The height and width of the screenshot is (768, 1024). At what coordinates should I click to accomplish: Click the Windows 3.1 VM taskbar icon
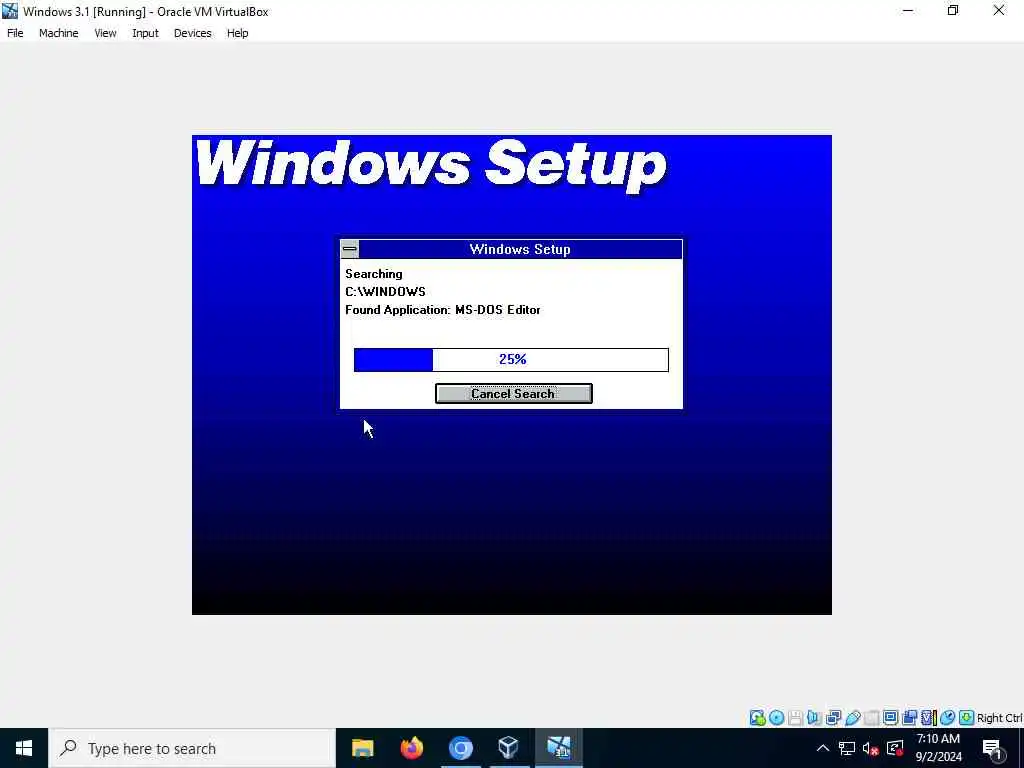click(559, 748)
